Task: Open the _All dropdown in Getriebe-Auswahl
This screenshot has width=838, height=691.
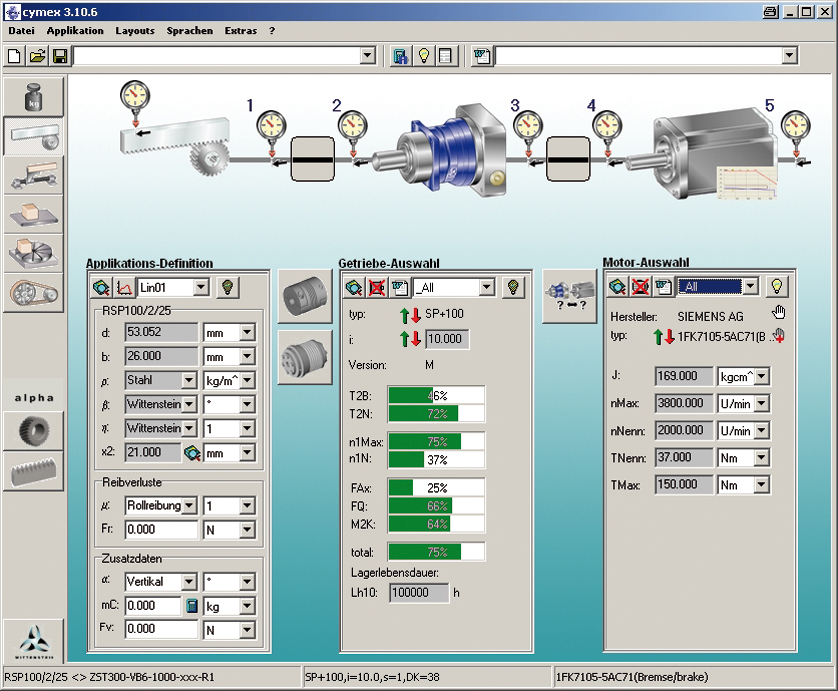Action: tap(486, 288)
